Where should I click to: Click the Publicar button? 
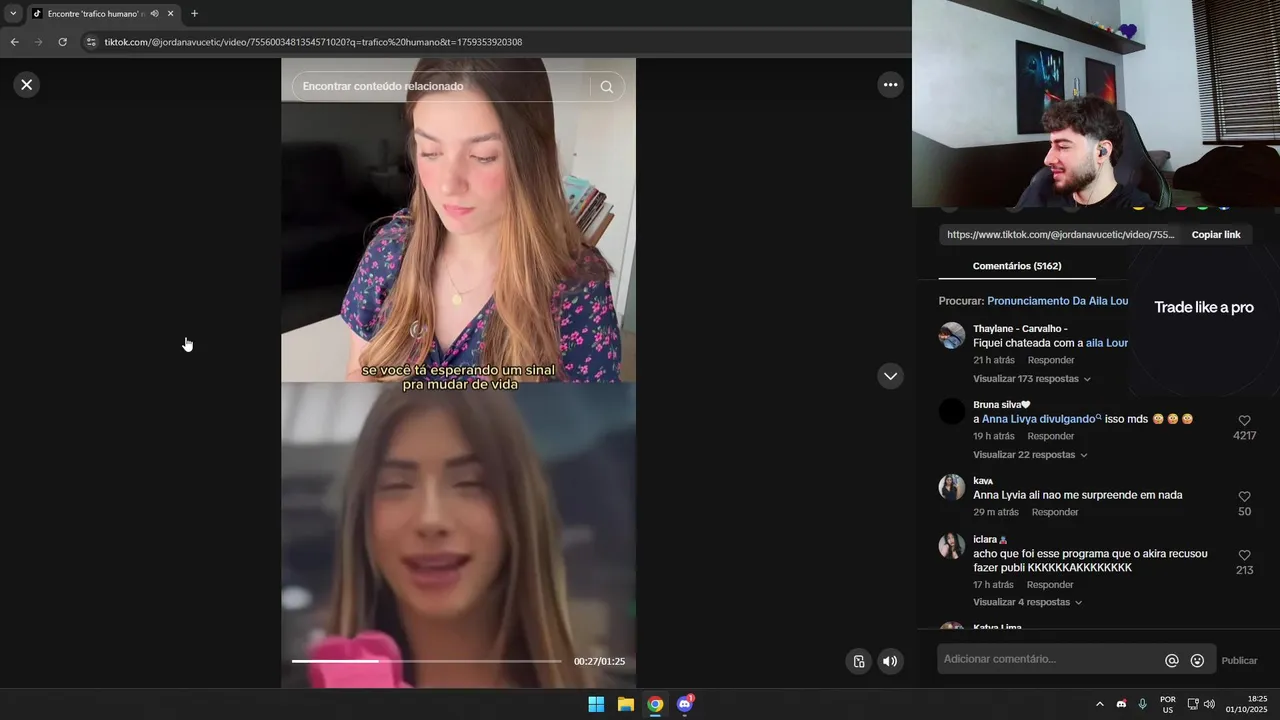(1239, 661)
